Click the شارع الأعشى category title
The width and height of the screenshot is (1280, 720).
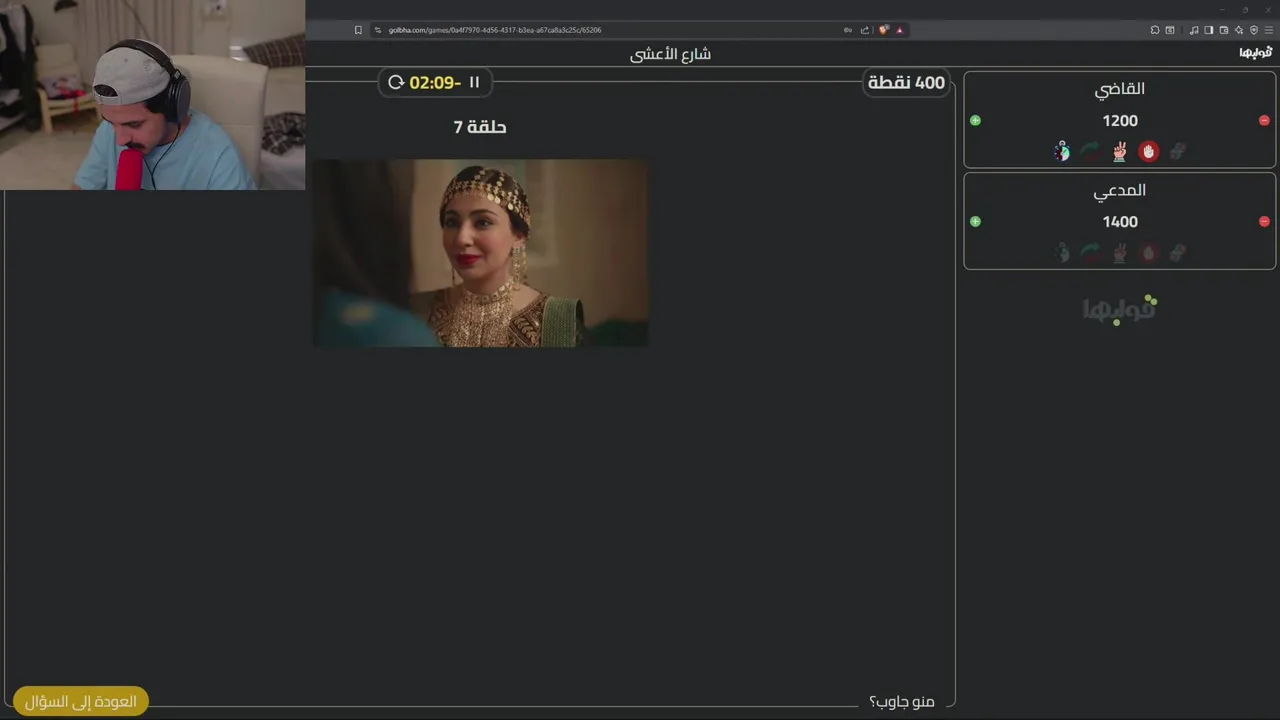click(670, 54)
